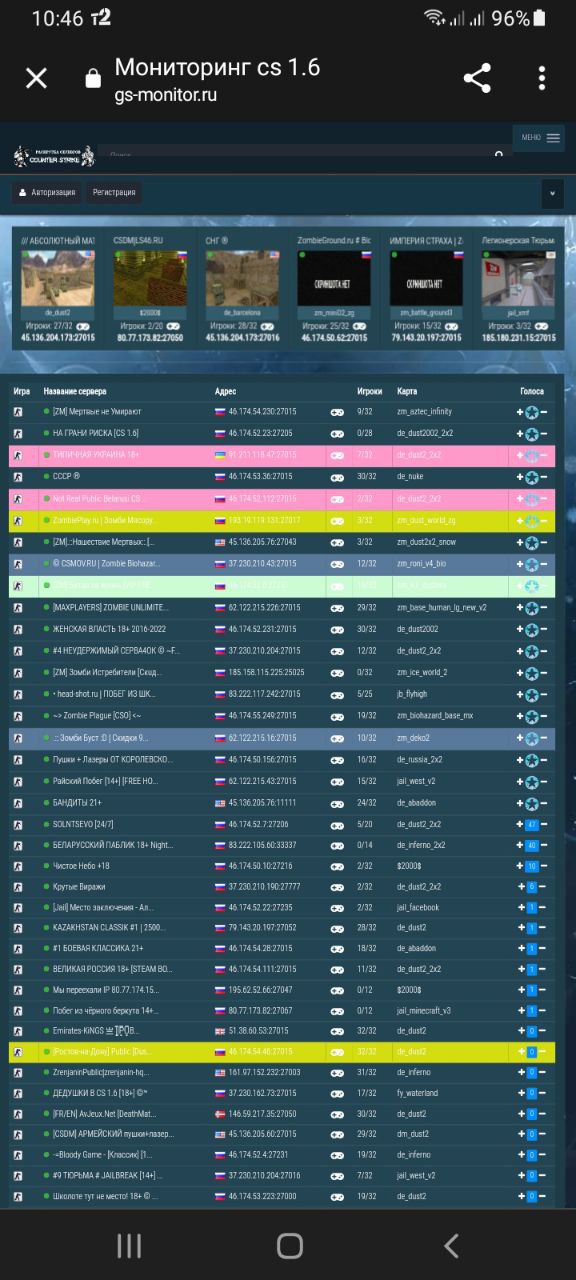This screenshot has height=1280, width=576.
Task: Vote plus for zm_aztec_infinity server
Action: 520,411
